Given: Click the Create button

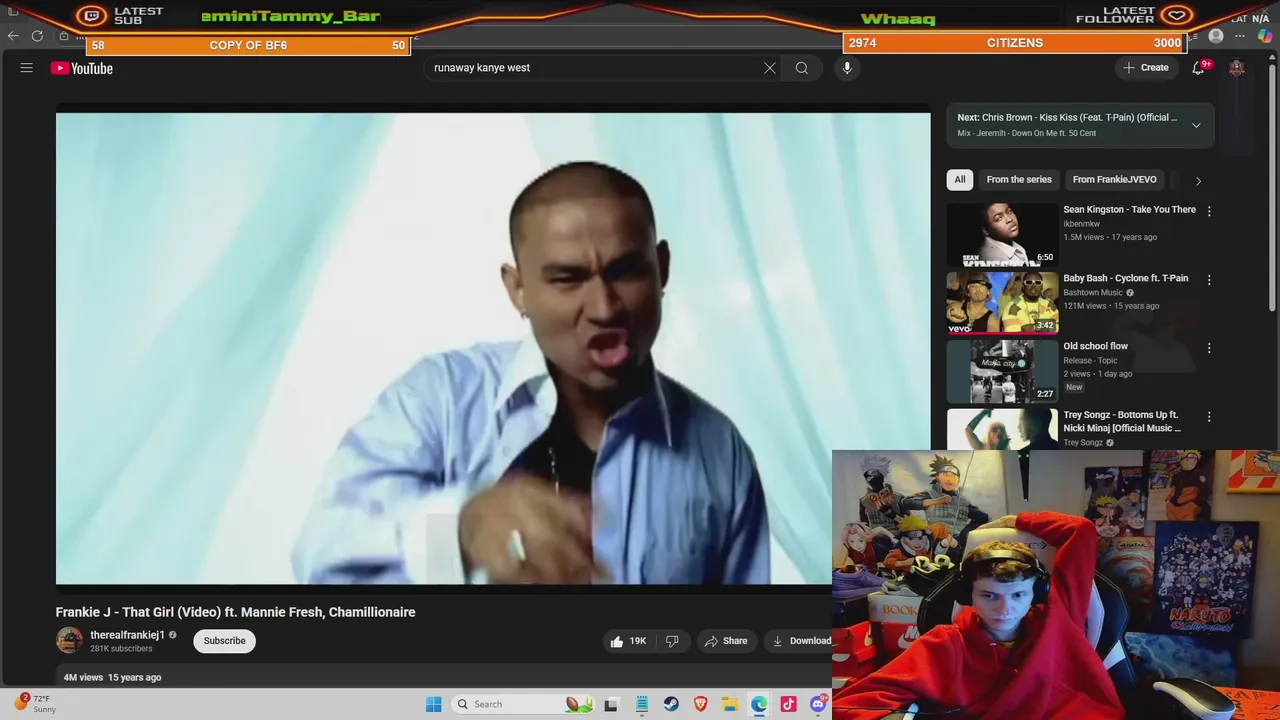Looking at the screenshot, I should click(x=1146, y=68).
